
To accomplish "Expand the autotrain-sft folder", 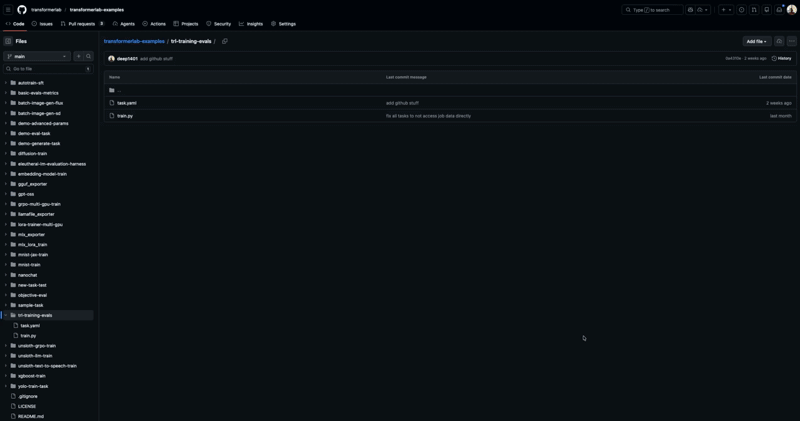I will [x=6, y=83].
